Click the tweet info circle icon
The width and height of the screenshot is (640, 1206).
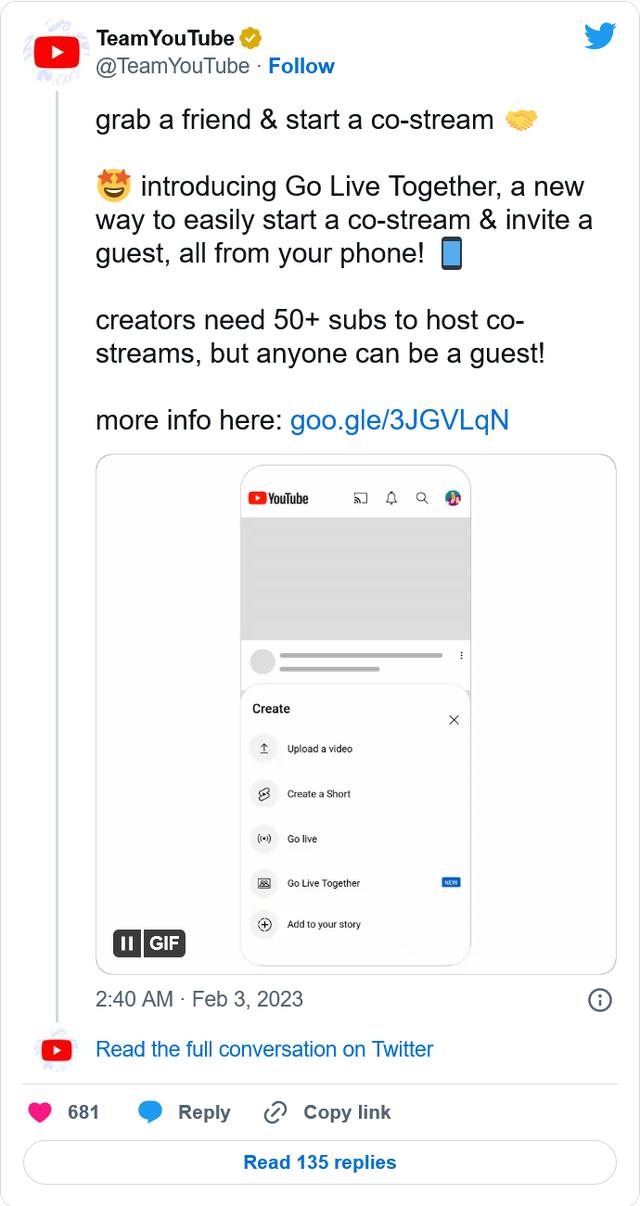600,1000
